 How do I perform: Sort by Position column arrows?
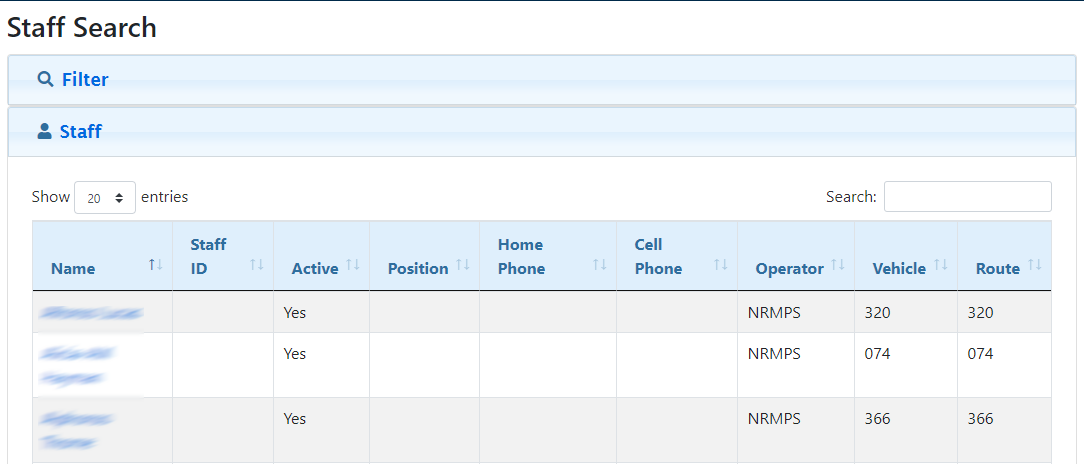462,265
